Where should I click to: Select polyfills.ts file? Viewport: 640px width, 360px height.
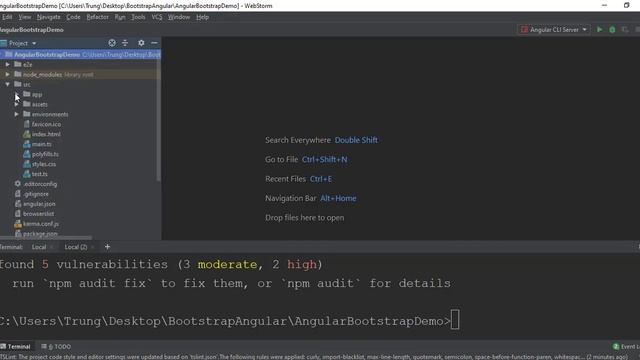click(x=45, y=154)
